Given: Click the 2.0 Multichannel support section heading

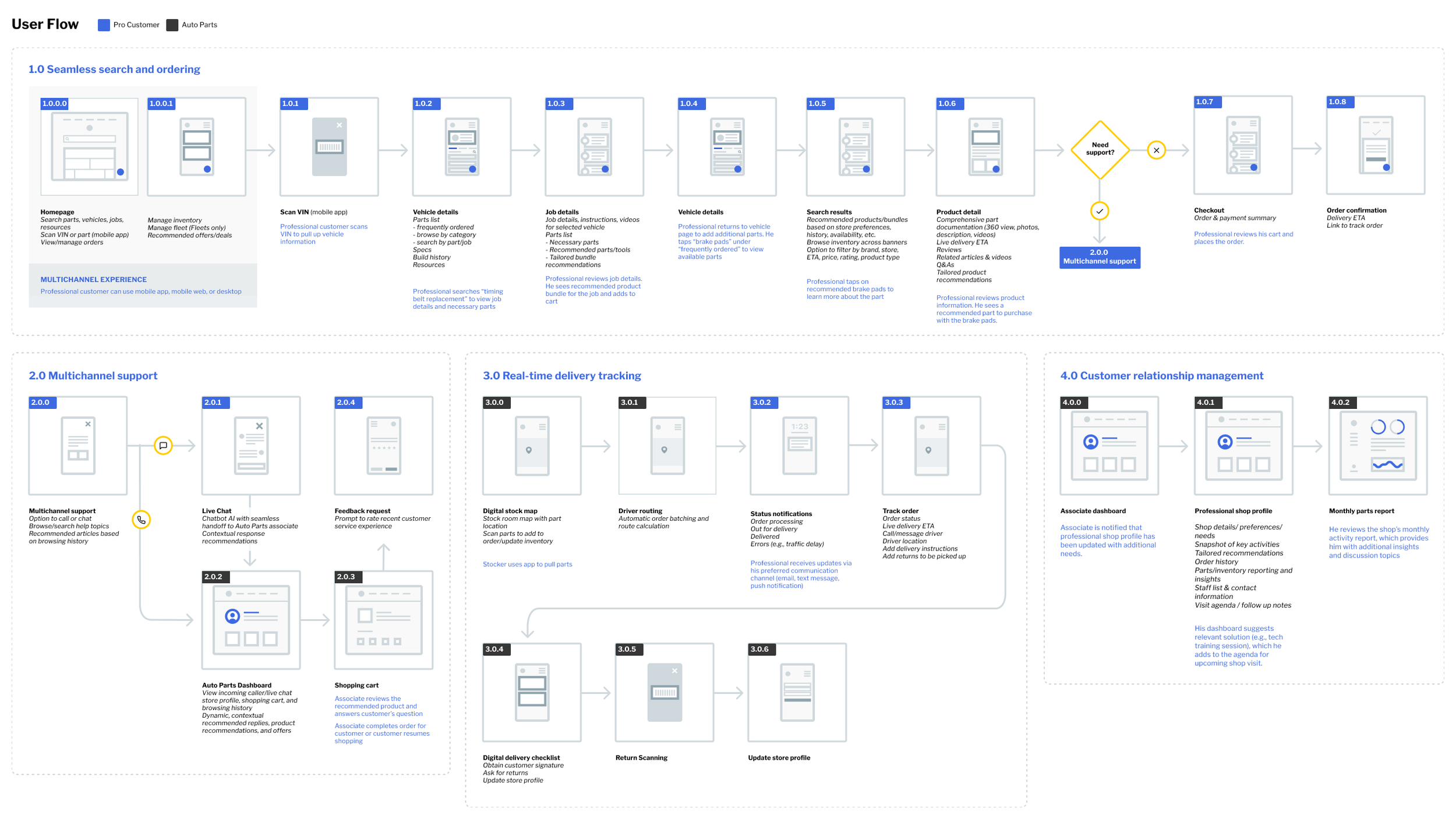Looking at the screenshot, I should tap(93, 376).
